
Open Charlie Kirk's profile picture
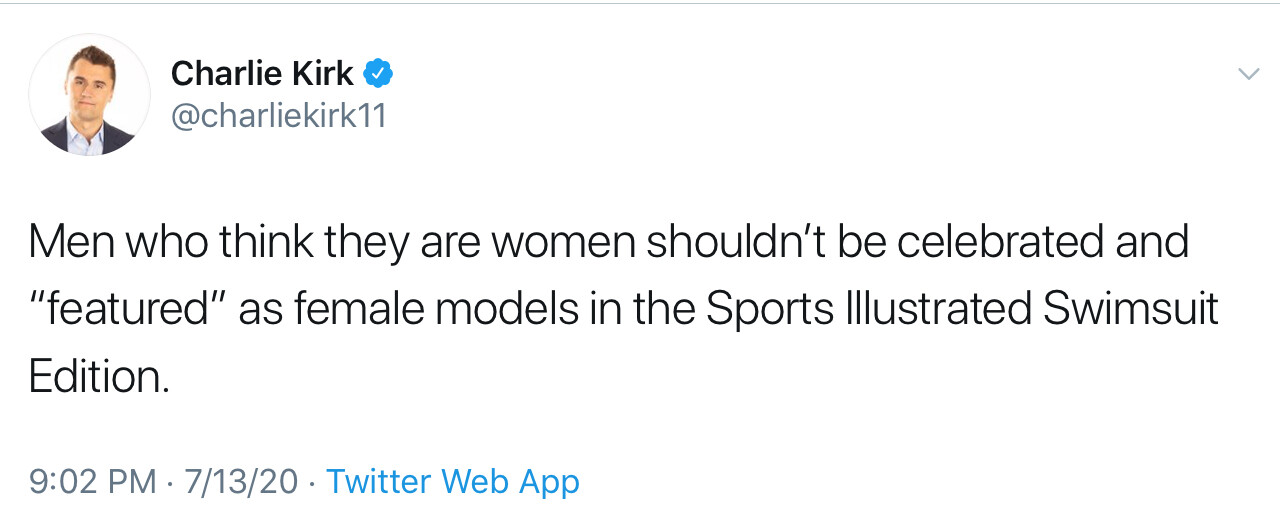[x=89, y=96]
